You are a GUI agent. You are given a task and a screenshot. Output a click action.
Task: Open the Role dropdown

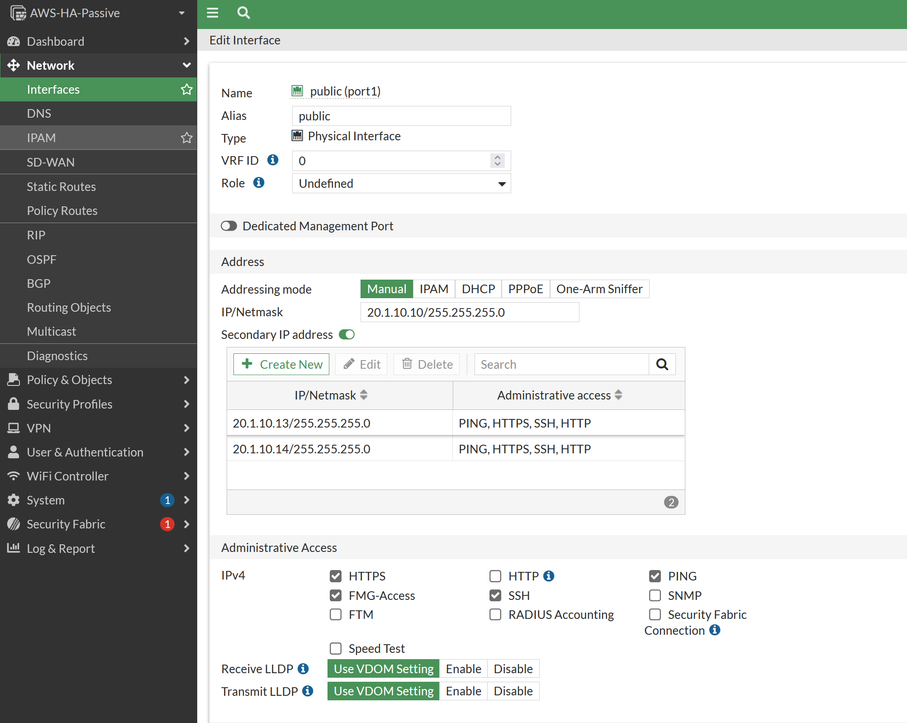(401, 184)
